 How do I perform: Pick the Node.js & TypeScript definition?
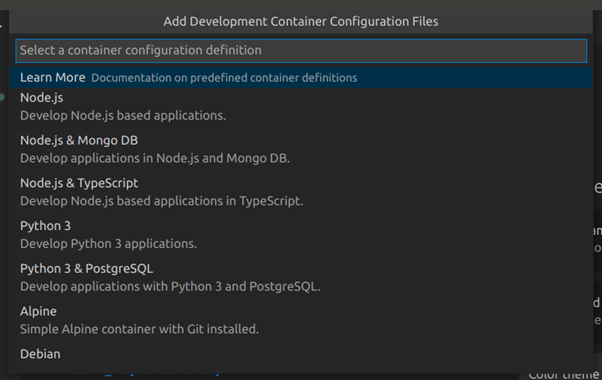pyautogui.click(x=301, y=192)
